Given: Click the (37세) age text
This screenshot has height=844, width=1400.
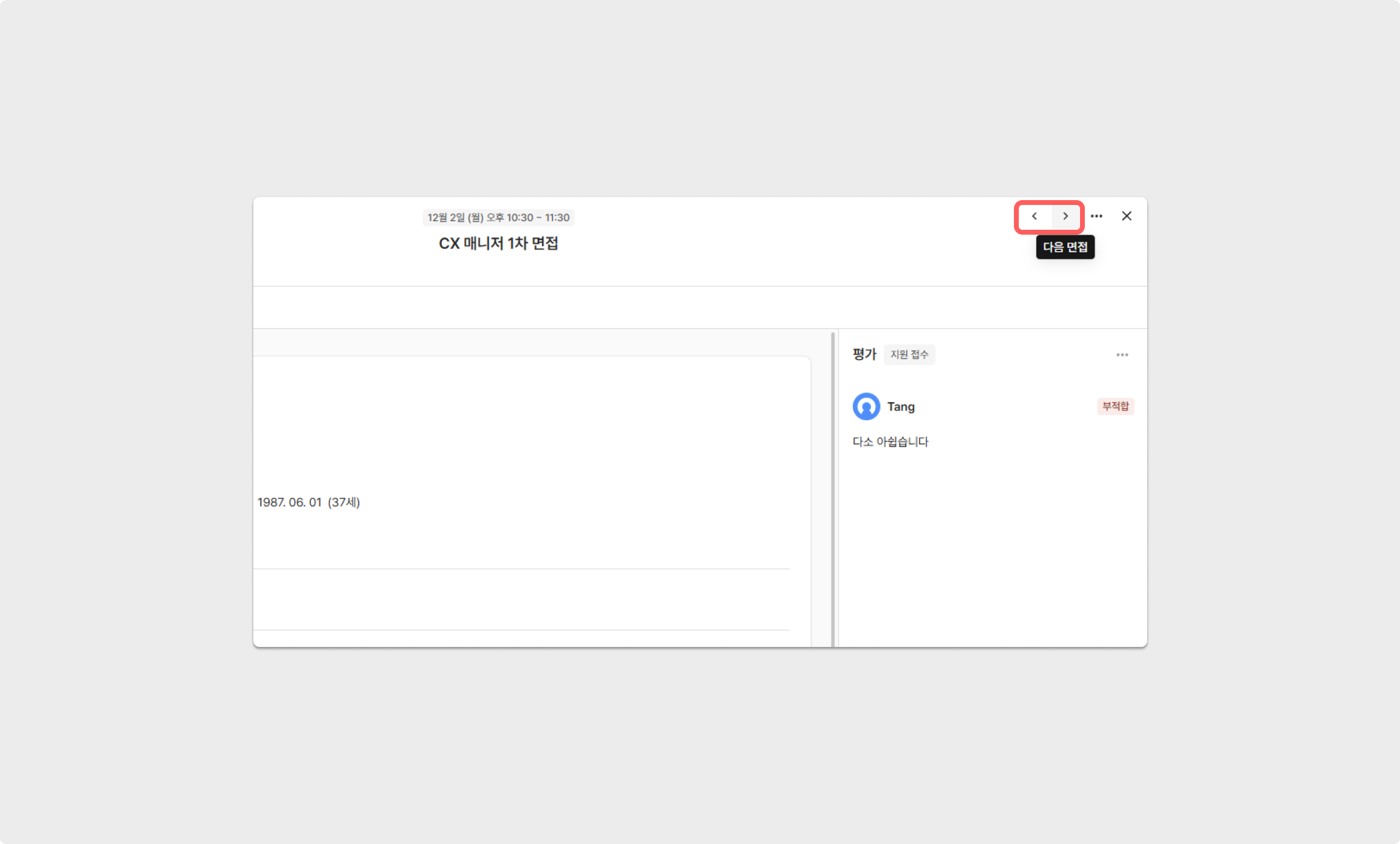Looking at the screenshot, I should tap(344, 503).
